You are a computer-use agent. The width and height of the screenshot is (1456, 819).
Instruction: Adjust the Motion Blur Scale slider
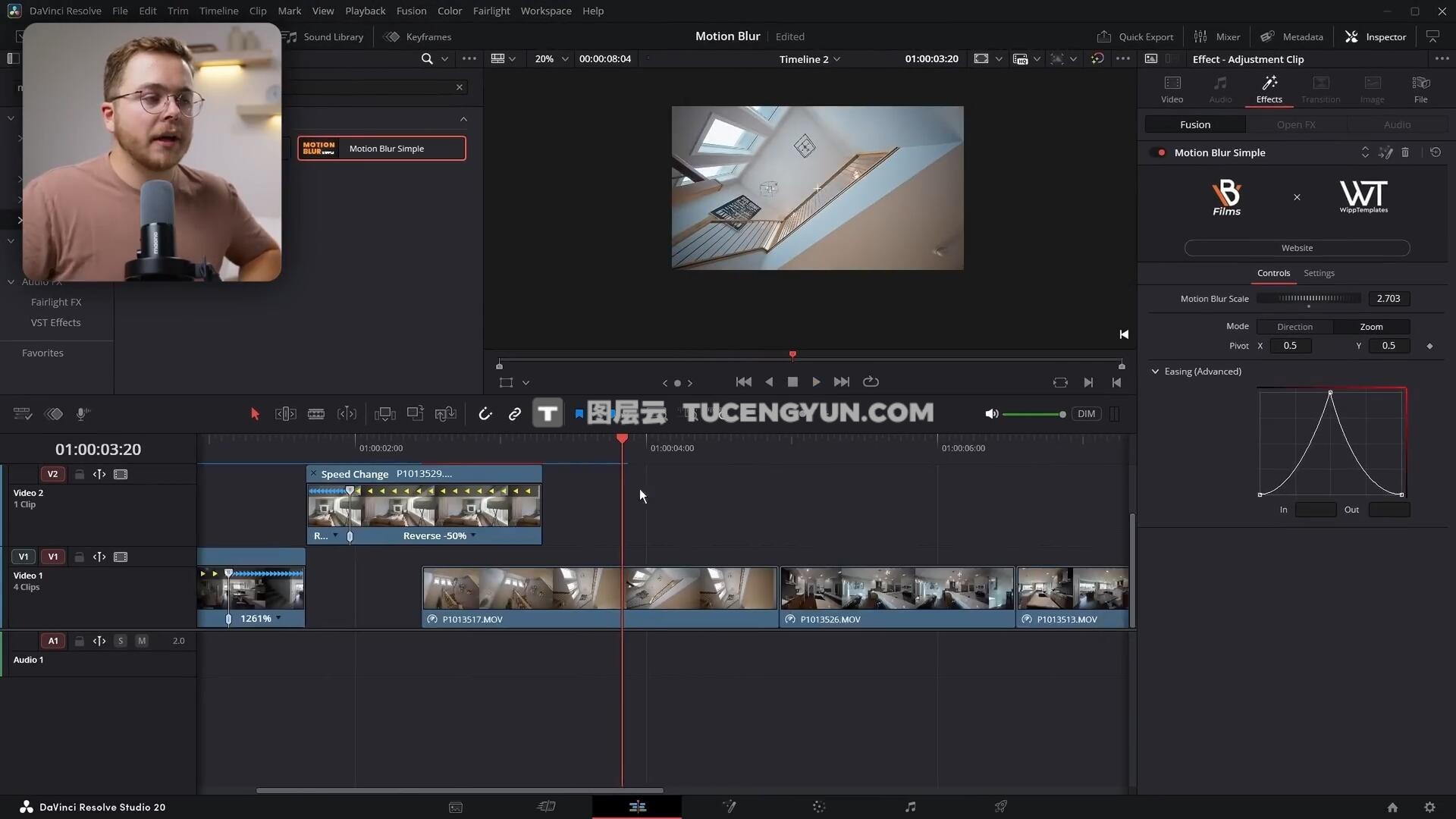pyautogui.click(x=1309, y=299)
